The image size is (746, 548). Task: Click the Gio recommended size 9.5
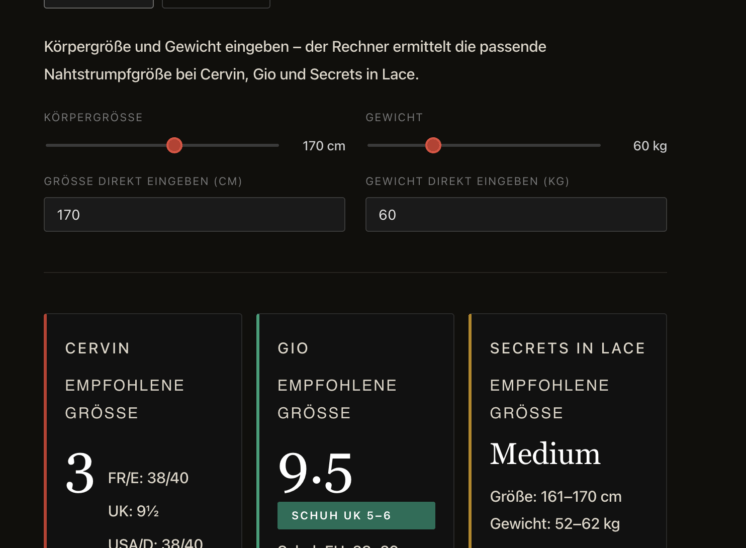coord(315,473)
